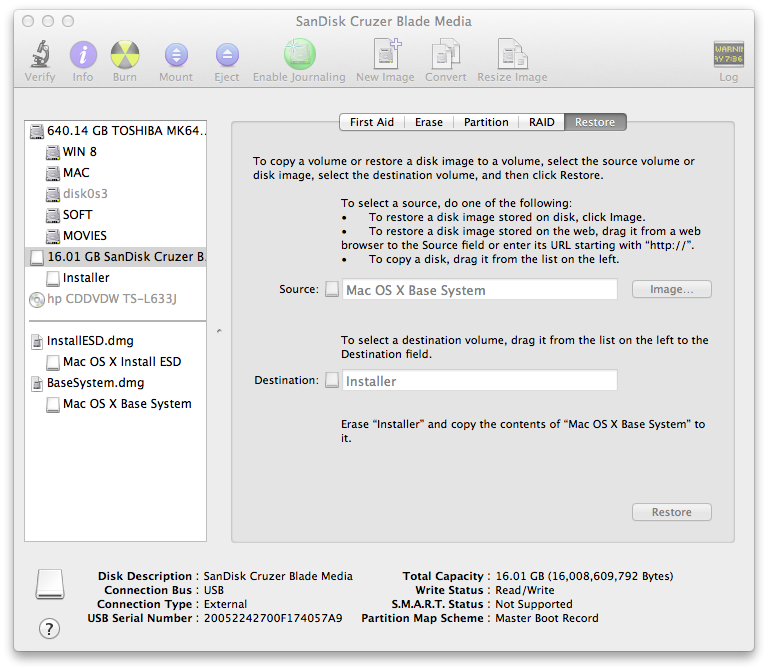Click the Master Boot Record partition scheme text
The image size is (768, 671).
click(547, 618)
